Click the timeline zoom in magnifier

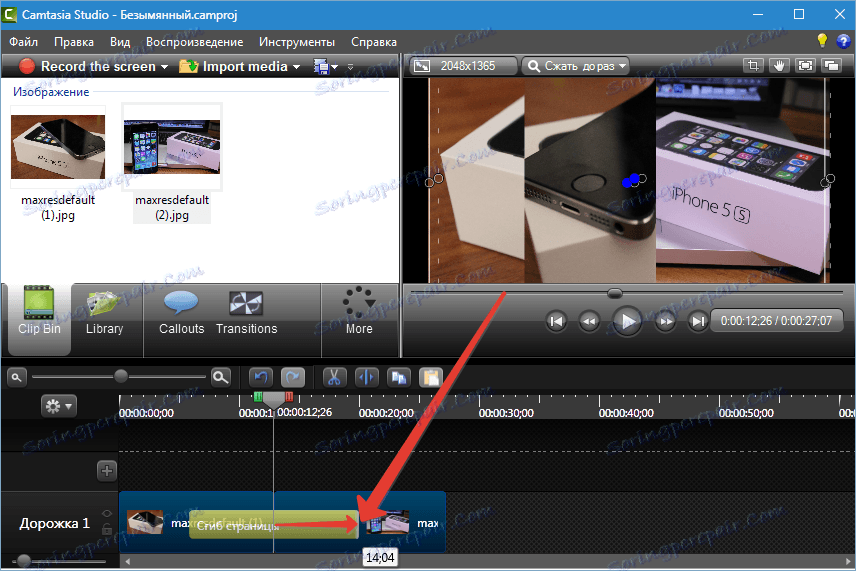(221, 377)
